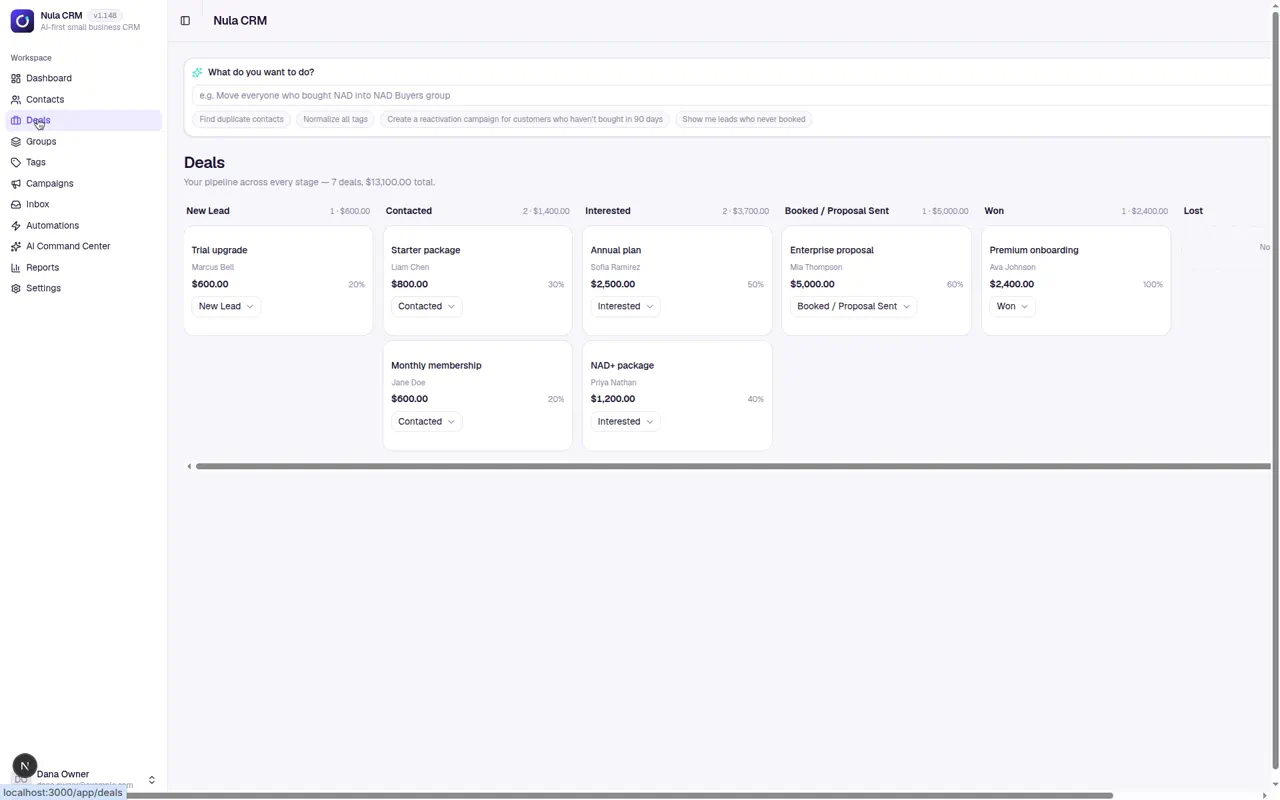Screen dimensions: 1280x800
Task: Open the Trial upgrade deal title
Action: coord(219,250)
